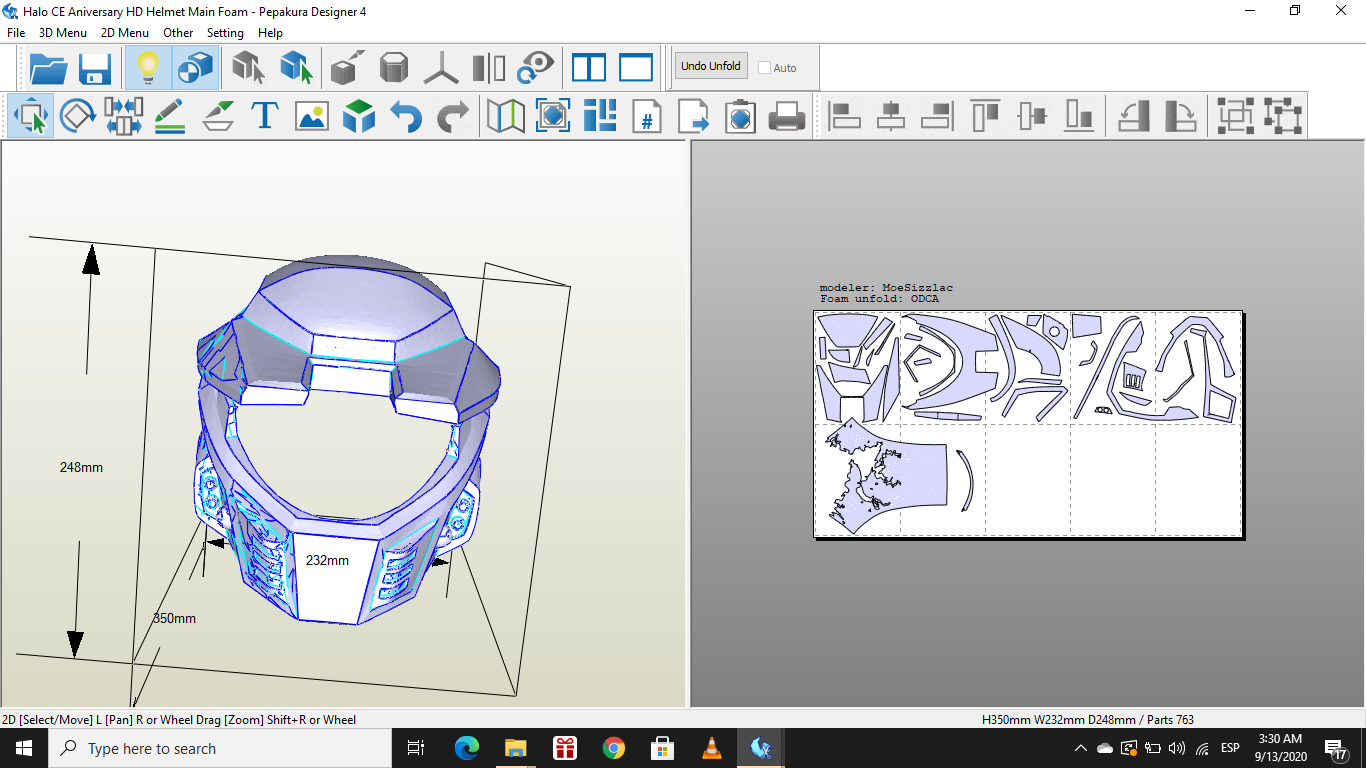Click the 248mm height dimension label
The image size is (1366, 768).
click(81, 467)
